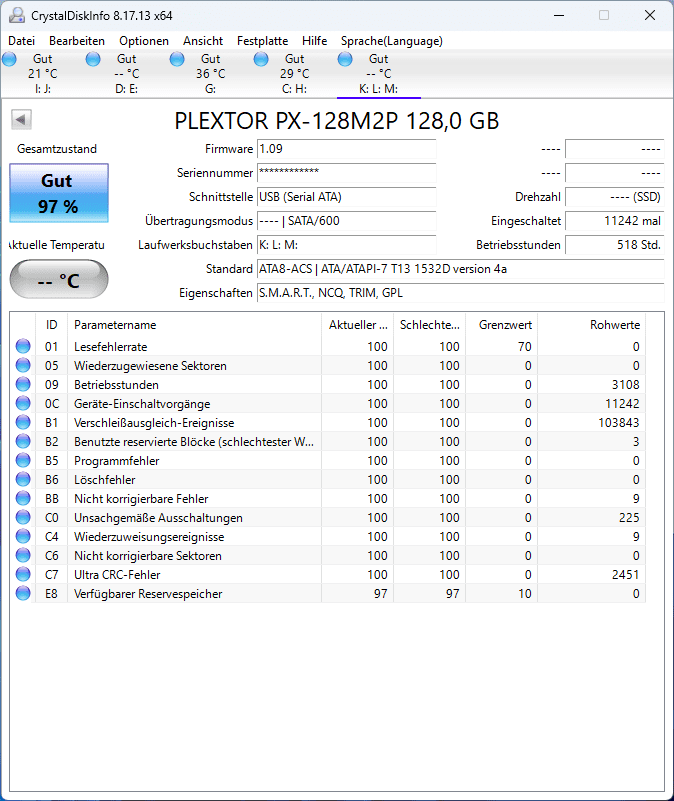Click the Rohwerte column header

tap(592, 325)
